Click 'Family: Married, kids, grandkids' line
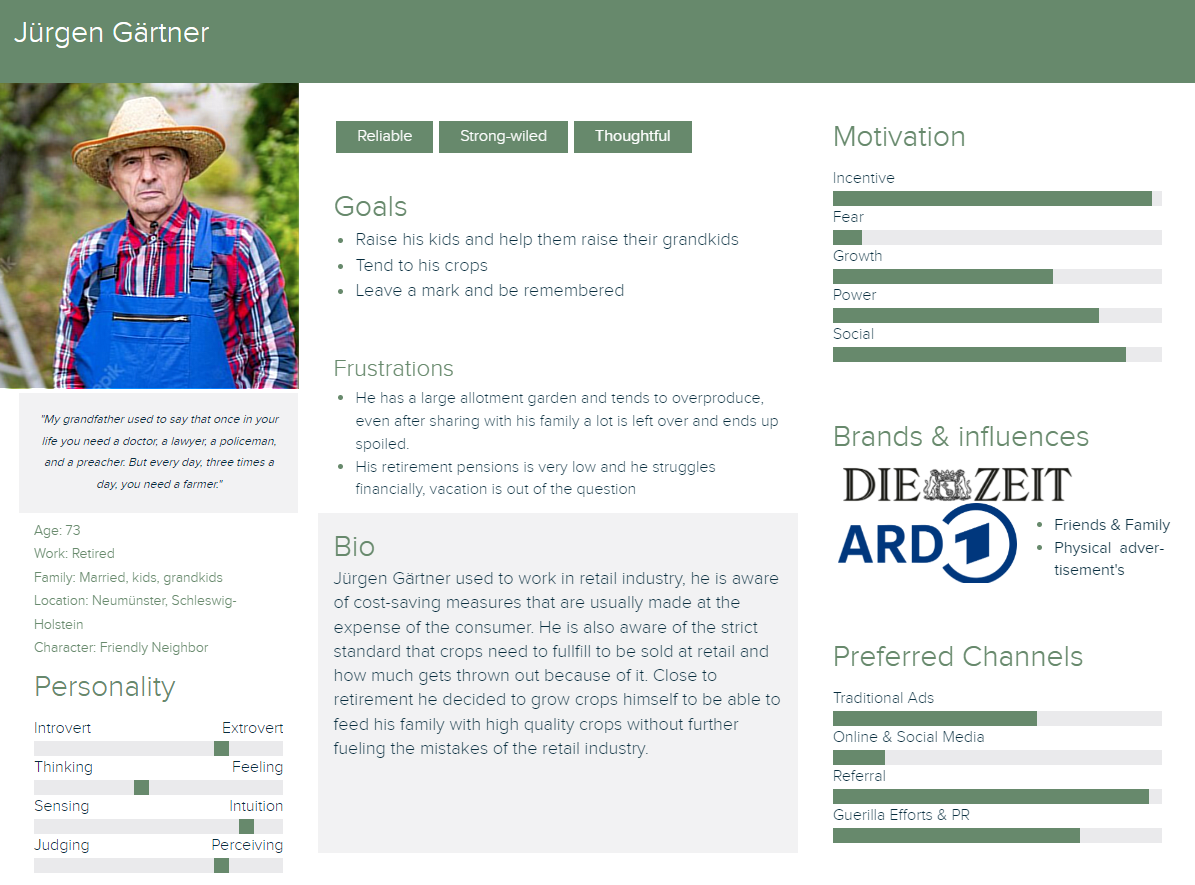The image size is (1195, 885). [128, 578]
